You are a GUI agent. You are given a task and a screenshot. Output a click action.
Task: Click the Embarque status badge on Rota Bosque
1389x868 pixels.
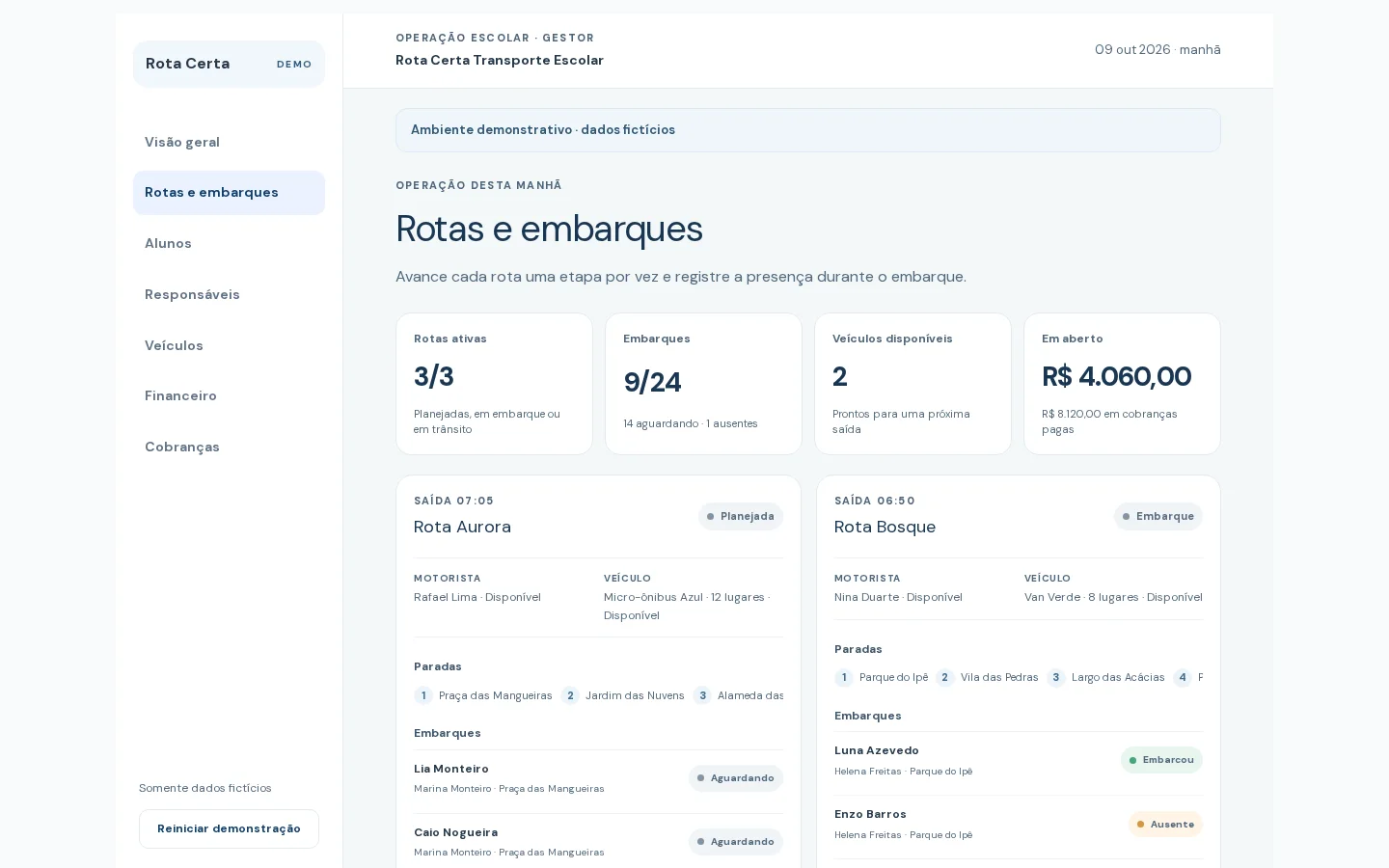click(1158, 516)
